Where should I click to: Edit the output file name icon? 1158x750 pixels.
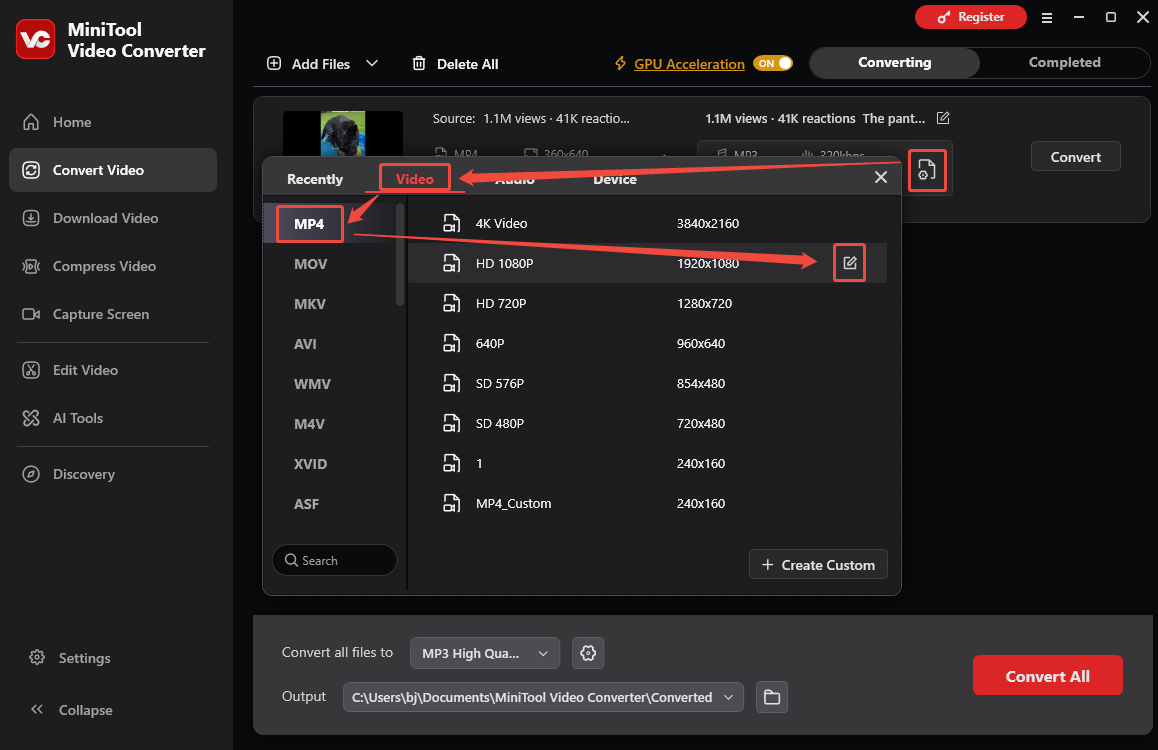943,118
